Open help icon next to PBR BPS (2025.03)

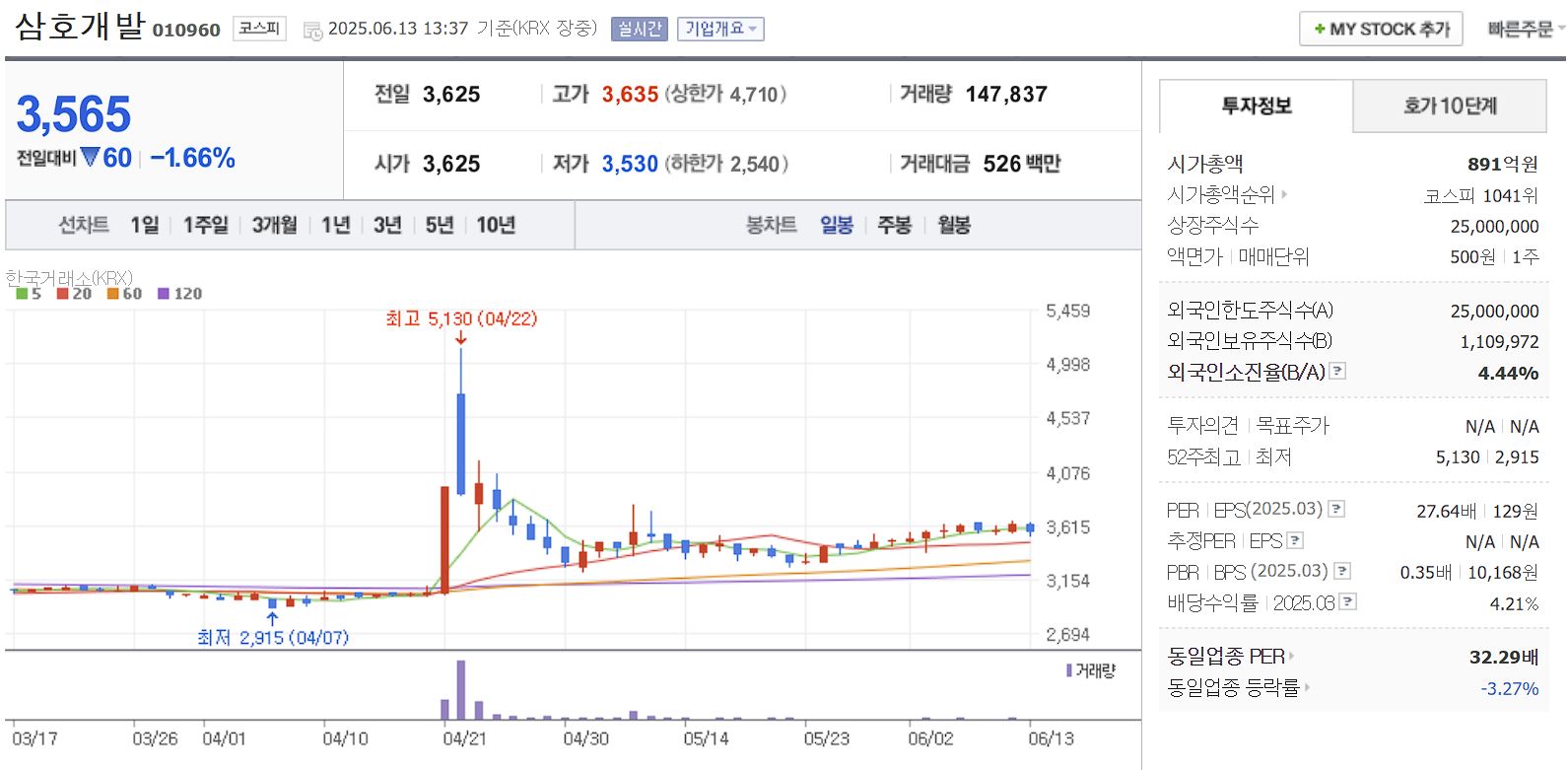pos(1342,571)
